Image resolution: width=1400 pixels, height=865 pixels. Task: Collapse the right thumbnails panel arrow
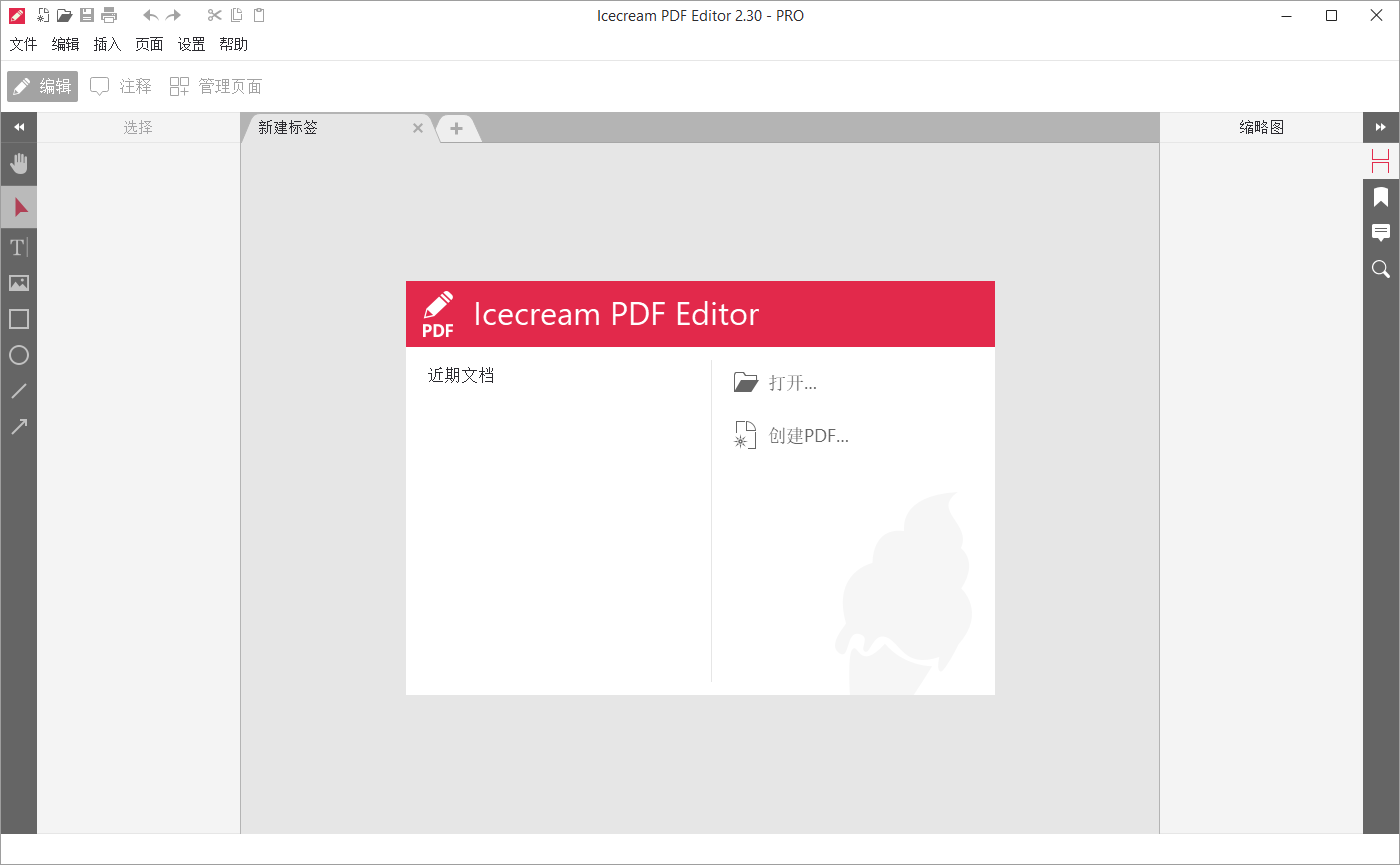click(x=1381, y=127)
